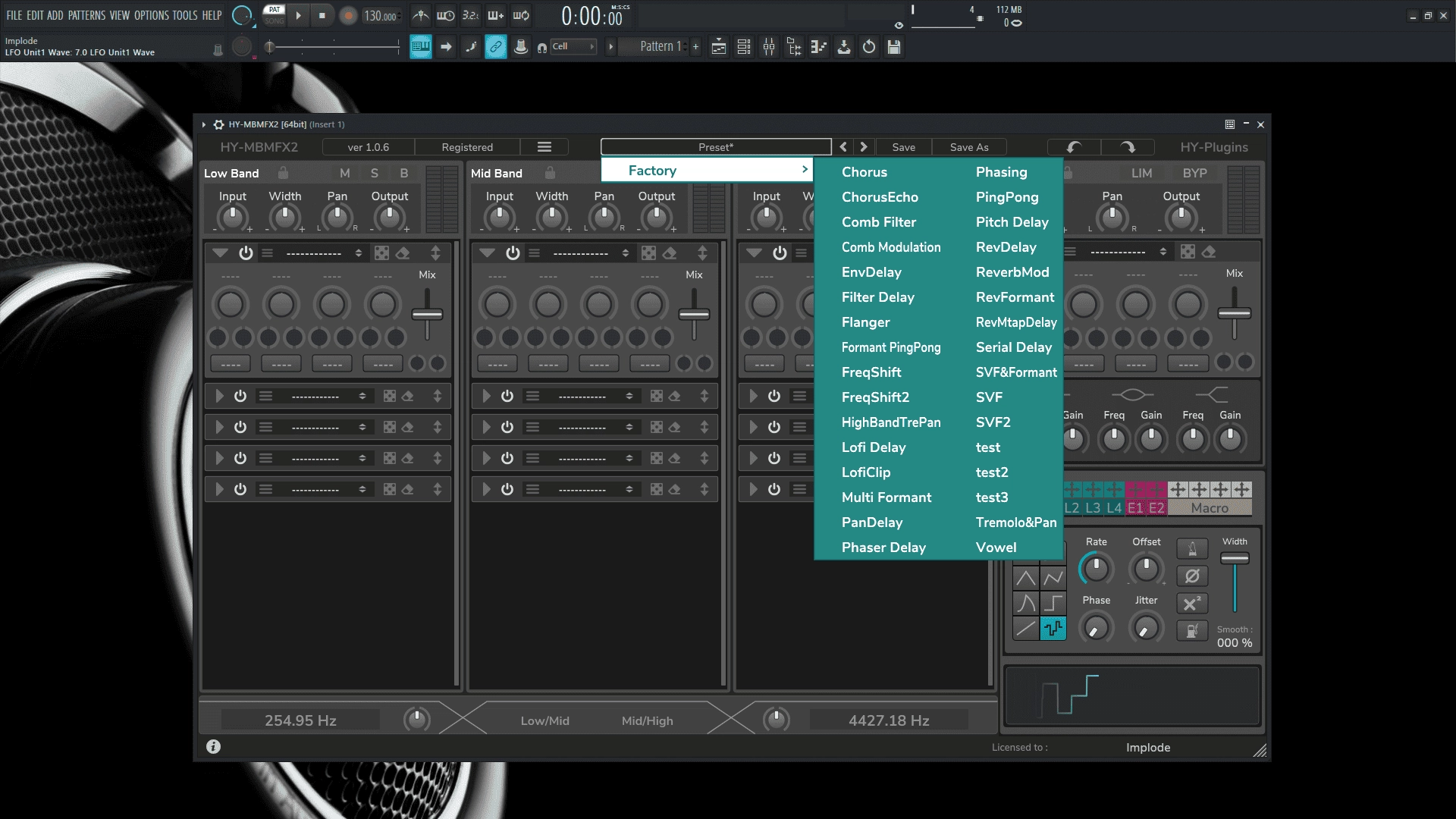
Task: Select the Vowel preset
Action: click(996, 548)
